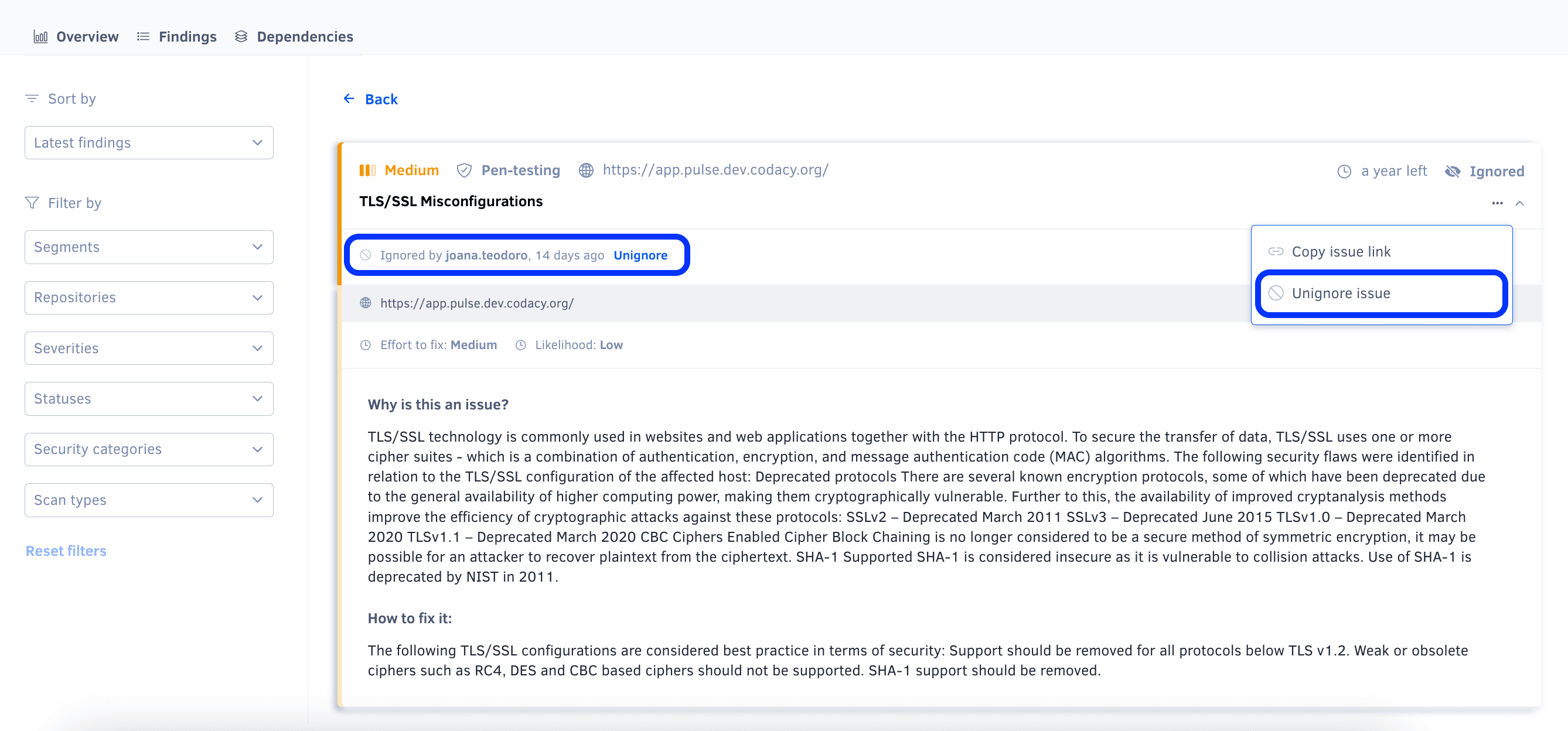This screenshot has width=1568, height=731.
Task: Click the Filter by funnel icon
Action: [32, 203]
